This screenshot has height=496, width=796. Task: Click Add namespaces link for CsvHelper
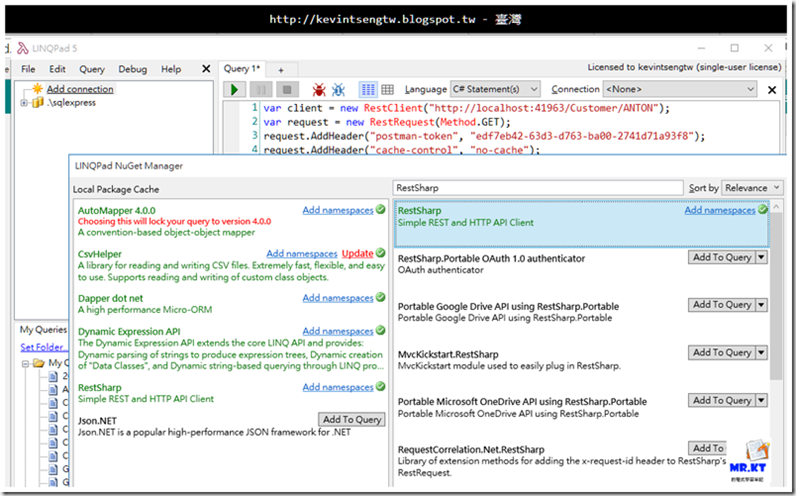(302, 253)
